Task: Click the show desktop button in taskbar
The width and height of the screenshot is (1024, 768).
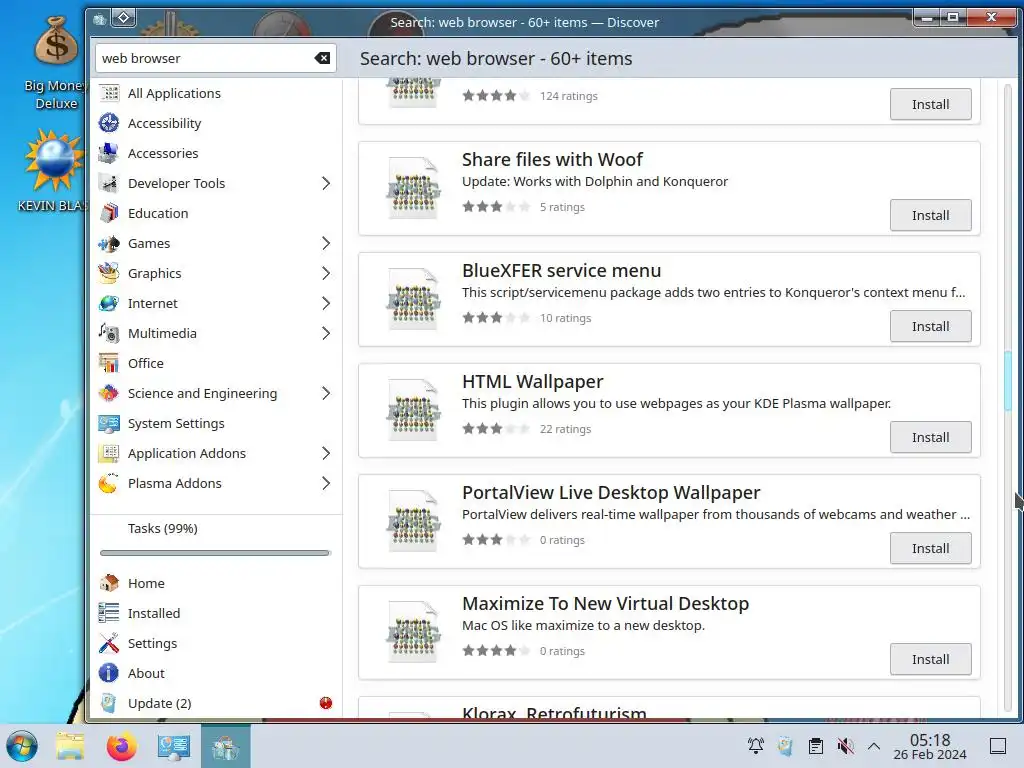Action: [x=998, y=746]
